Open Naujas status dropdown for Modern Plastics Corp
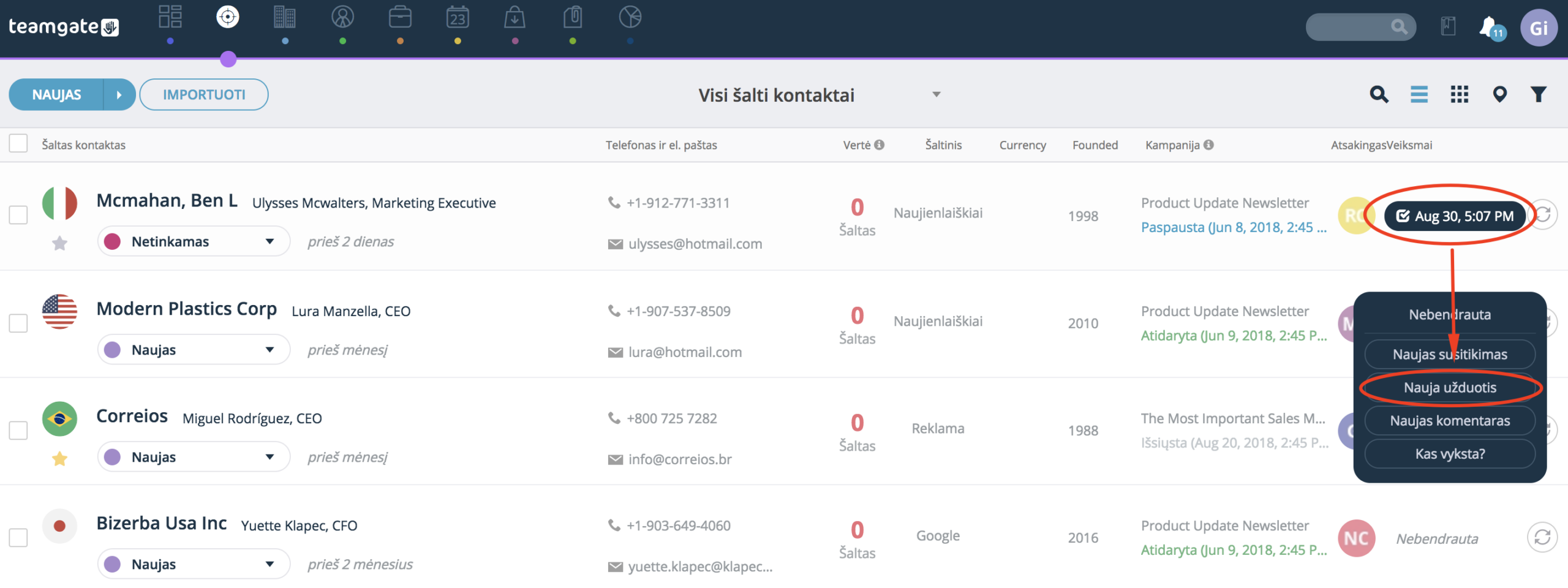Screen dimensions: 1568x588 click(194, 350)
